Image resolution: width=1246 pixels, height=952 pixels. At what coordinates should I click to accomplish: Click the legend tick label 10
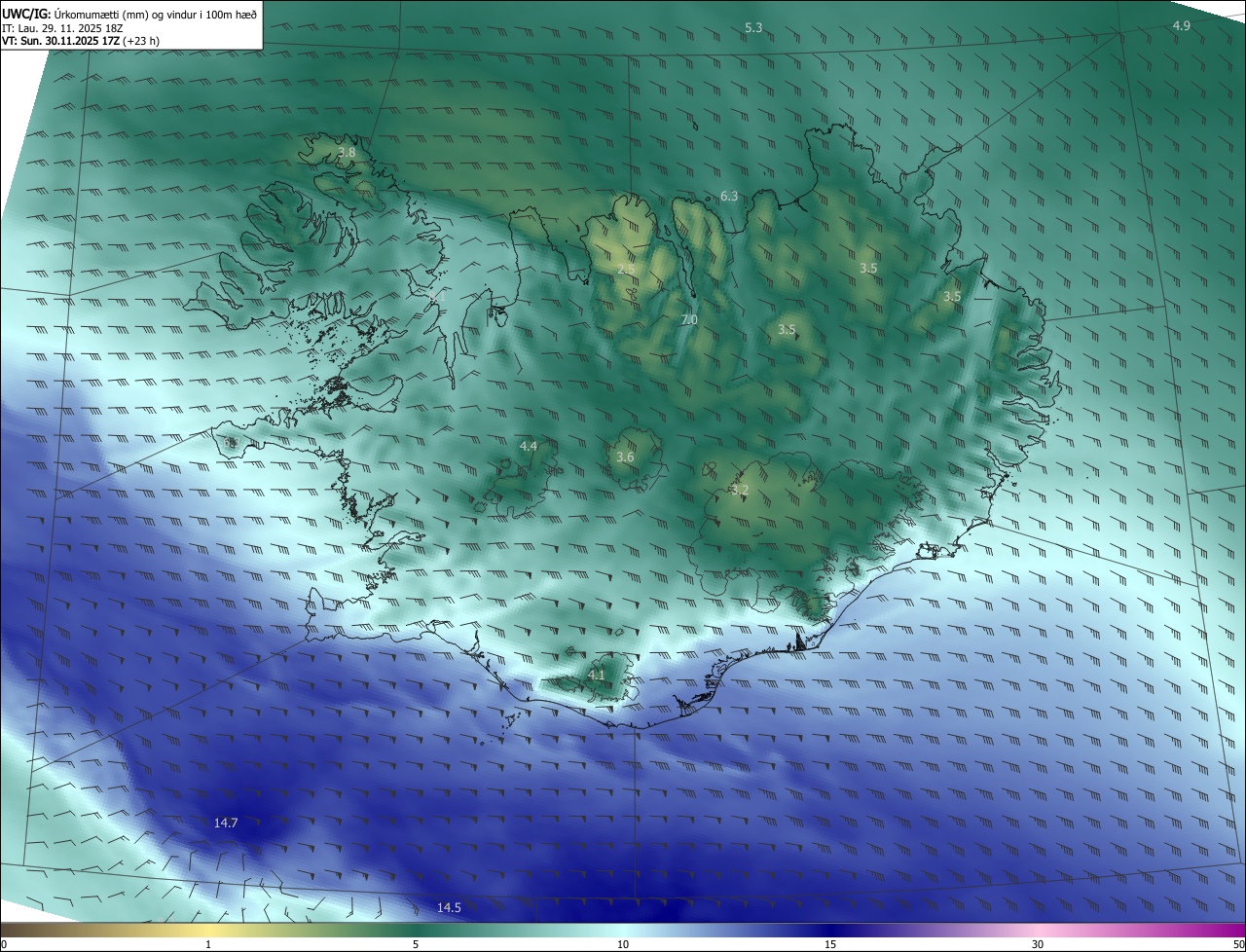click(x=623, y=945)
